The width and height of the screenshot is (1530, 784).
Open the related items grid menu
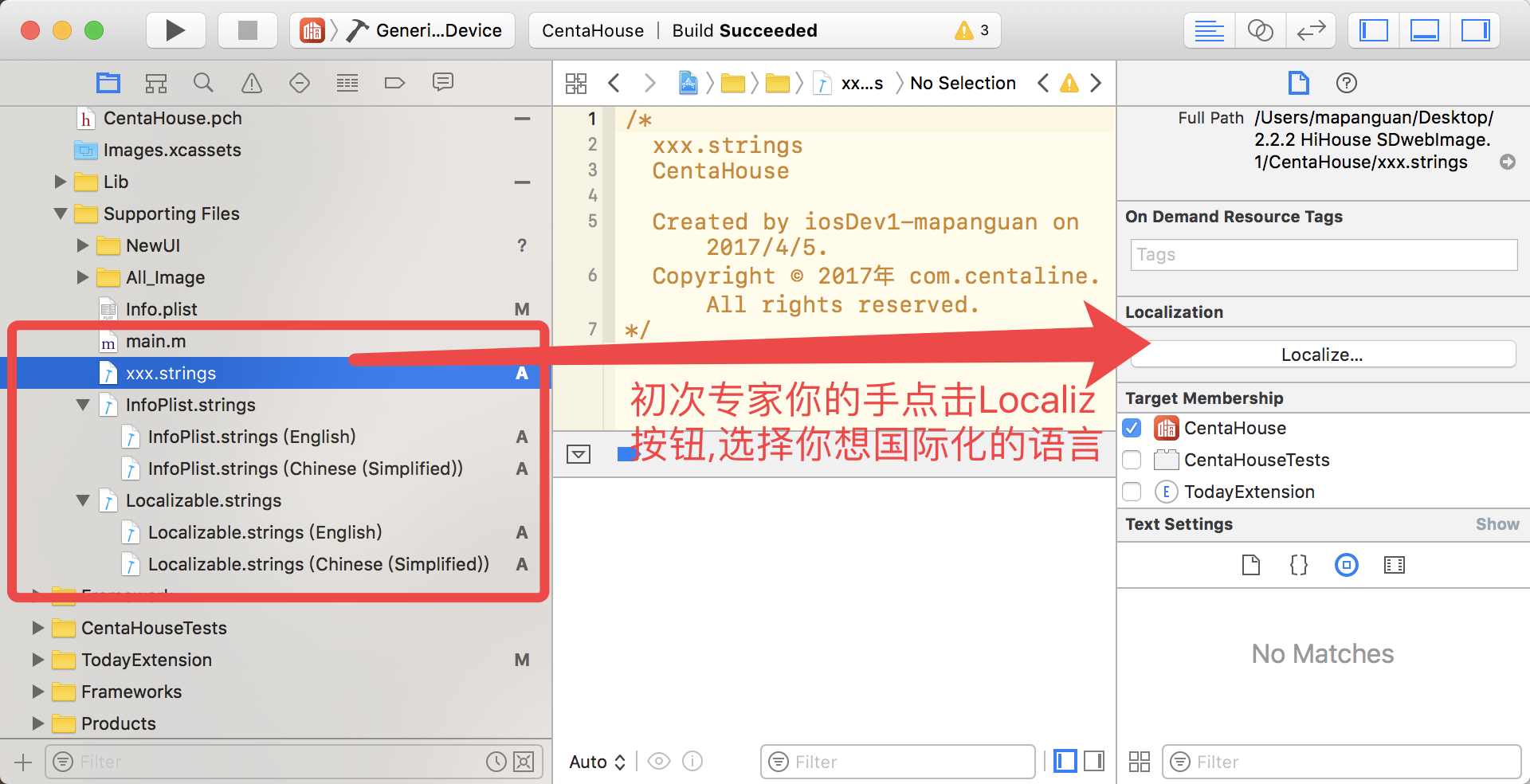coord(576,83)
